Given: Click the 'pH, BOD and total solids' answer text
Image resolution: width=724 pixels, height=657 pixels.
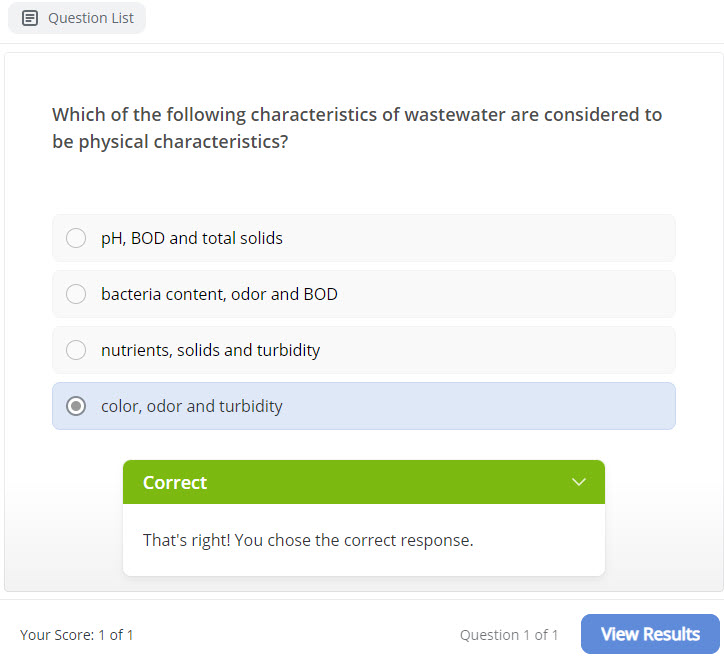Looking at the screenshot, I should (x=192, y=238).
